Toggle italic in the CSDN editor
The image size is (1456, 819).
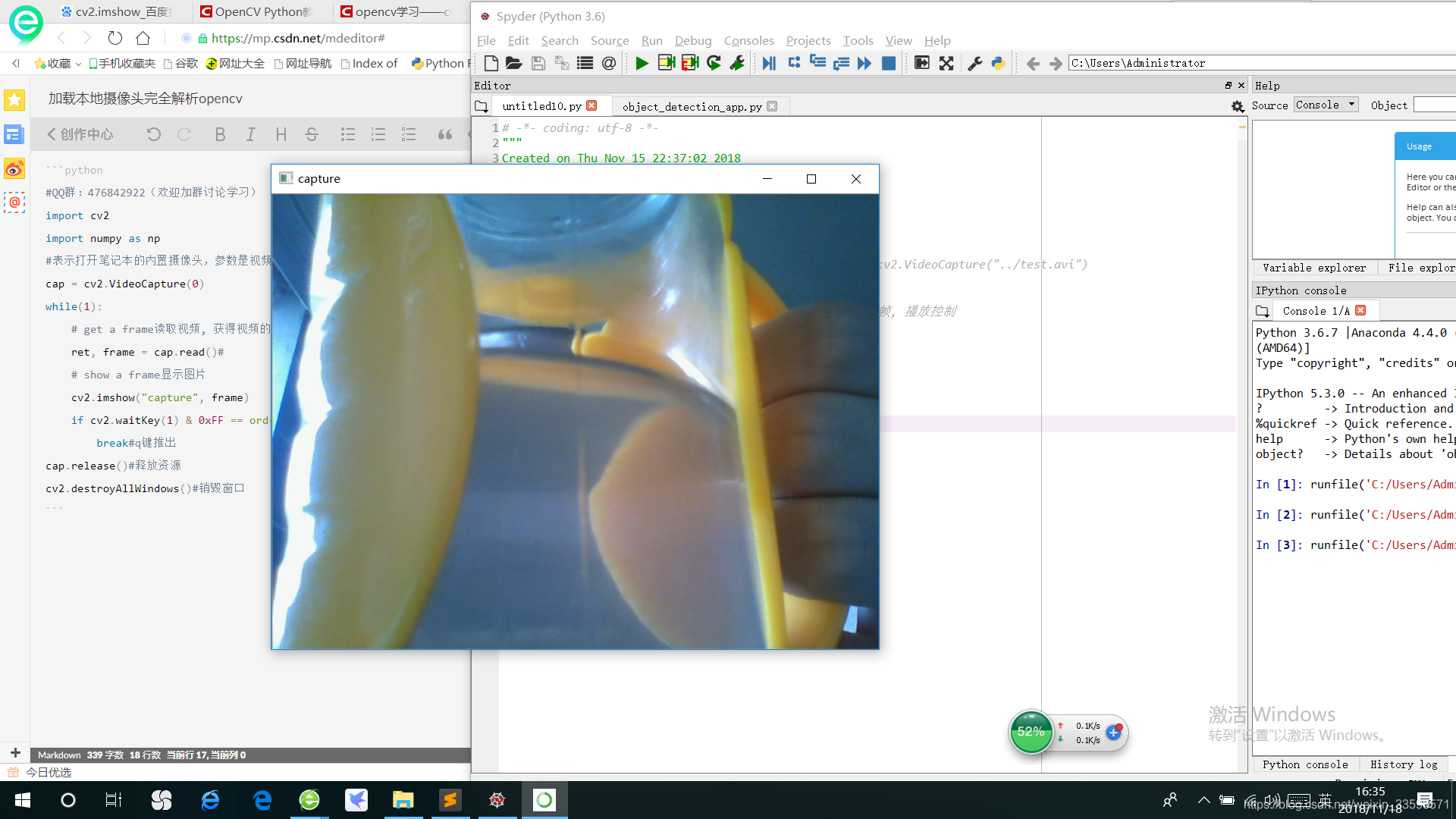[250, 134]
